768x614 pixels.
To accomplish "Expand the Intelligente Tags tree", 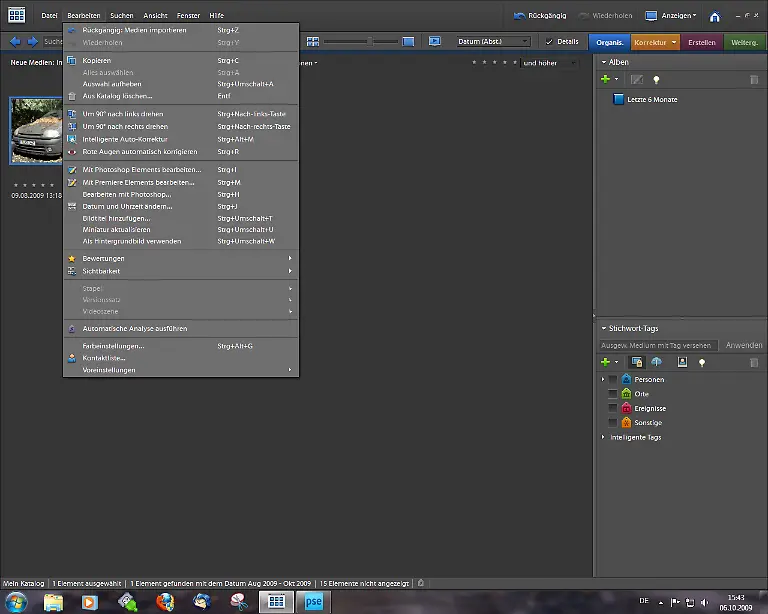I will [x=603, y=437].
